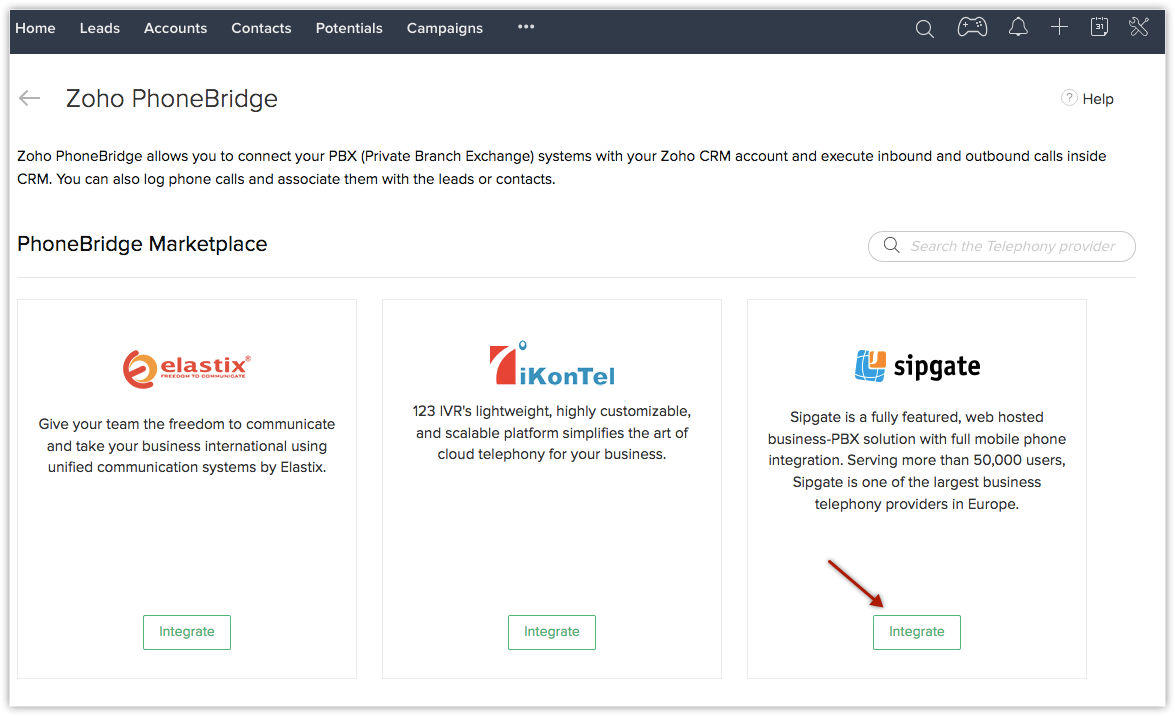1175x716 pixels.
Task: Click the iKonTel logo
Action: coord(552,364)
